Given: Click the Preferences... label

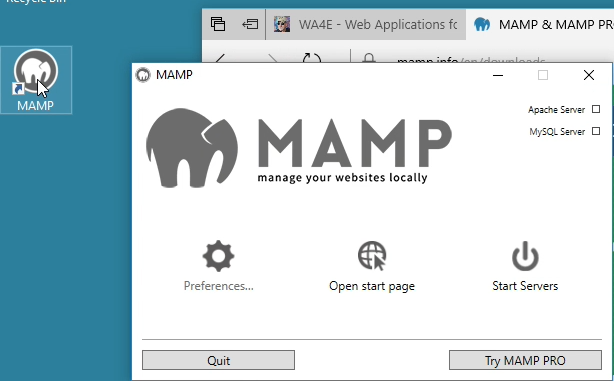Looking at the screenshot, I should coord(219,286).
